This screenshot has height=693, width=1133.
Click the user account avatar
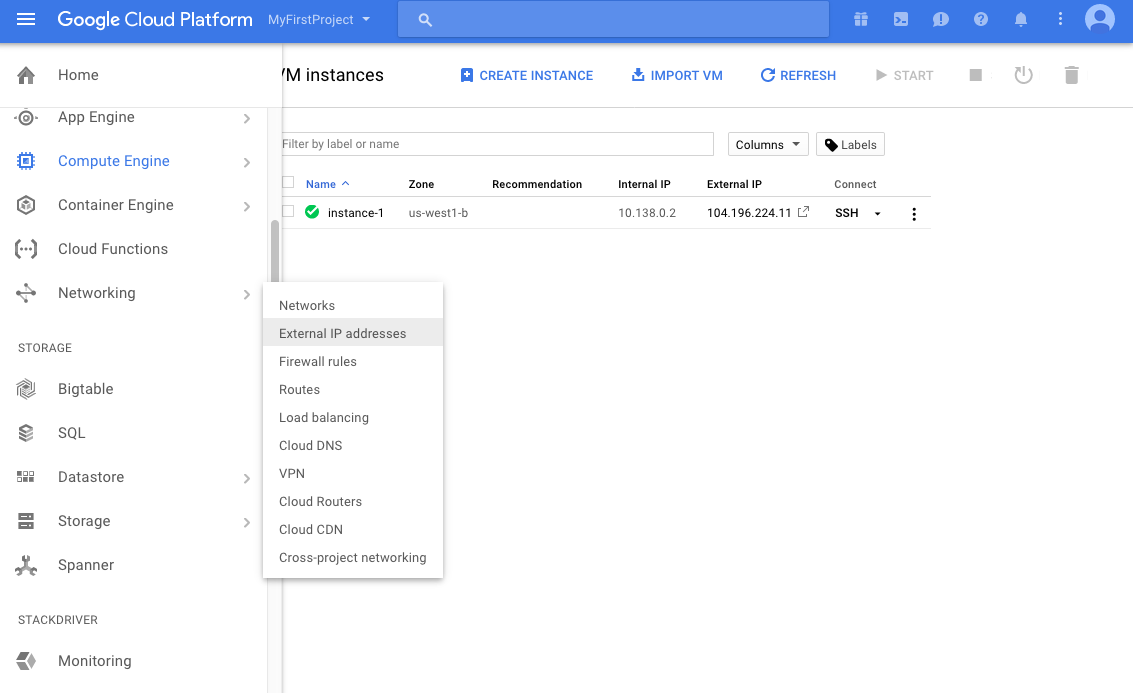tap(1099, 19)
